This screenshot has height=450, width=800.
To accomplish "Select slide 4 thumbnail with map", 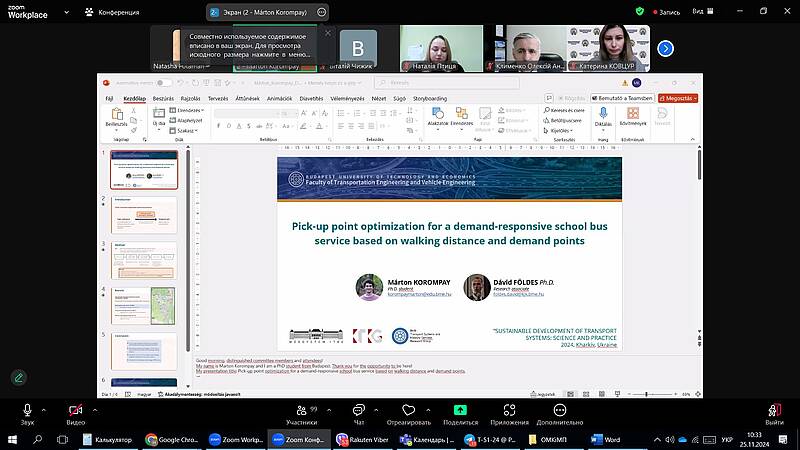I will (x=144, y=306).
